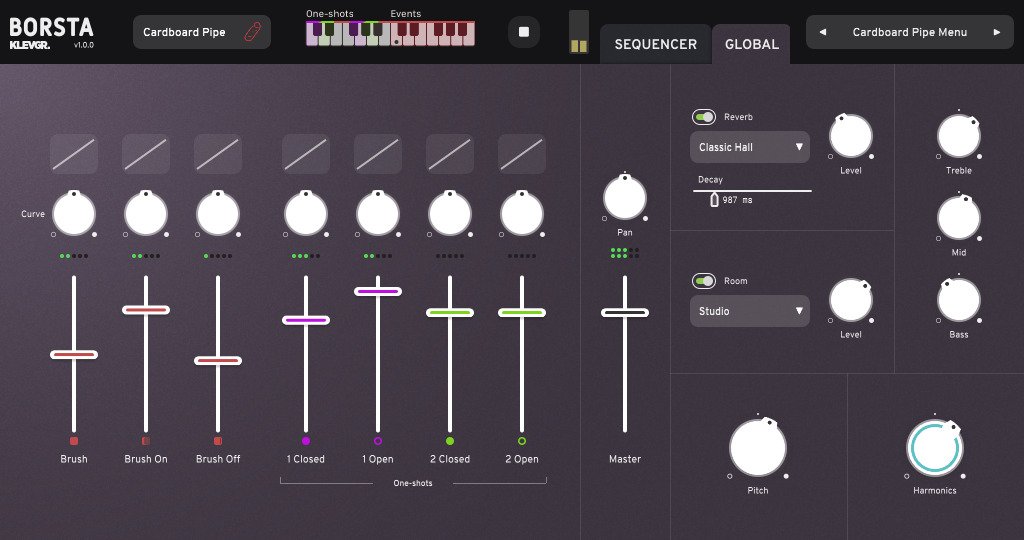Image resolution: width=1024 pixels, height=540 pixels.
Task: Click the Brush channel Curve knob
Action: 74,214
